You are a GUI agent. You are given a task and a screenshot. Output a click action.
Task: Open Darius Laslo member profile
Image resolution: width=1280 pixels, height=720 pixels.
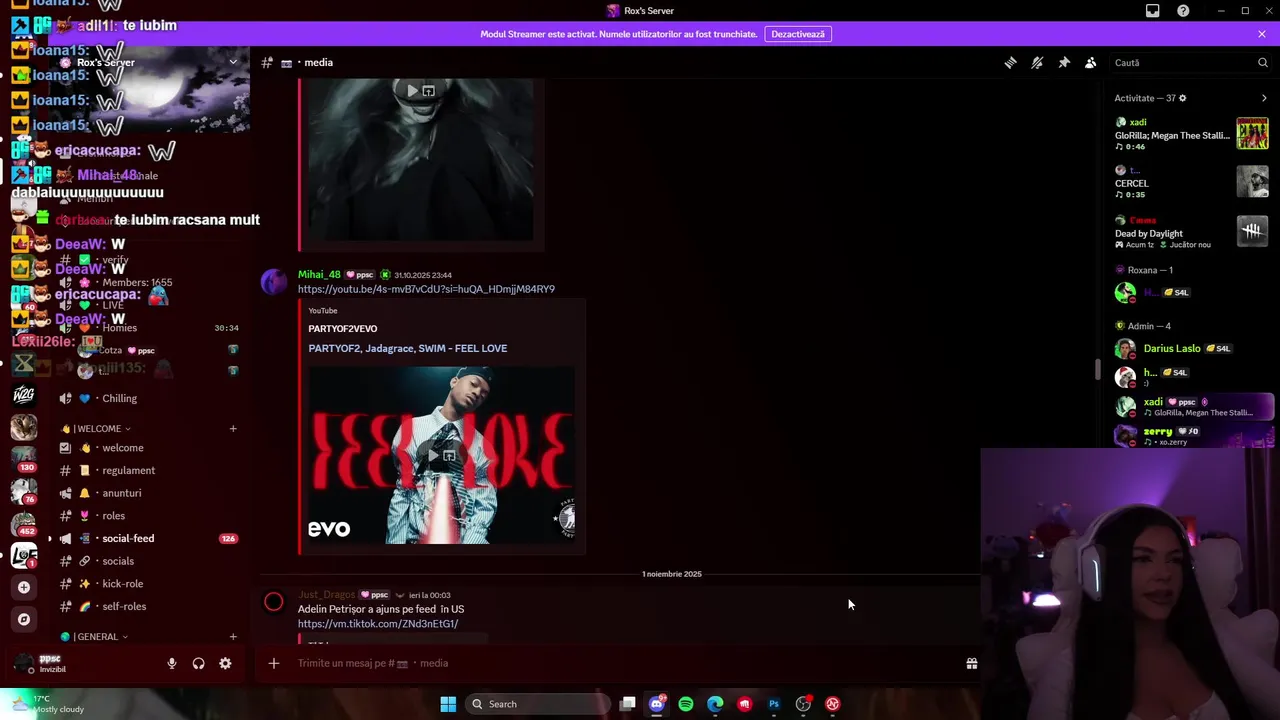click(1192, 349)
